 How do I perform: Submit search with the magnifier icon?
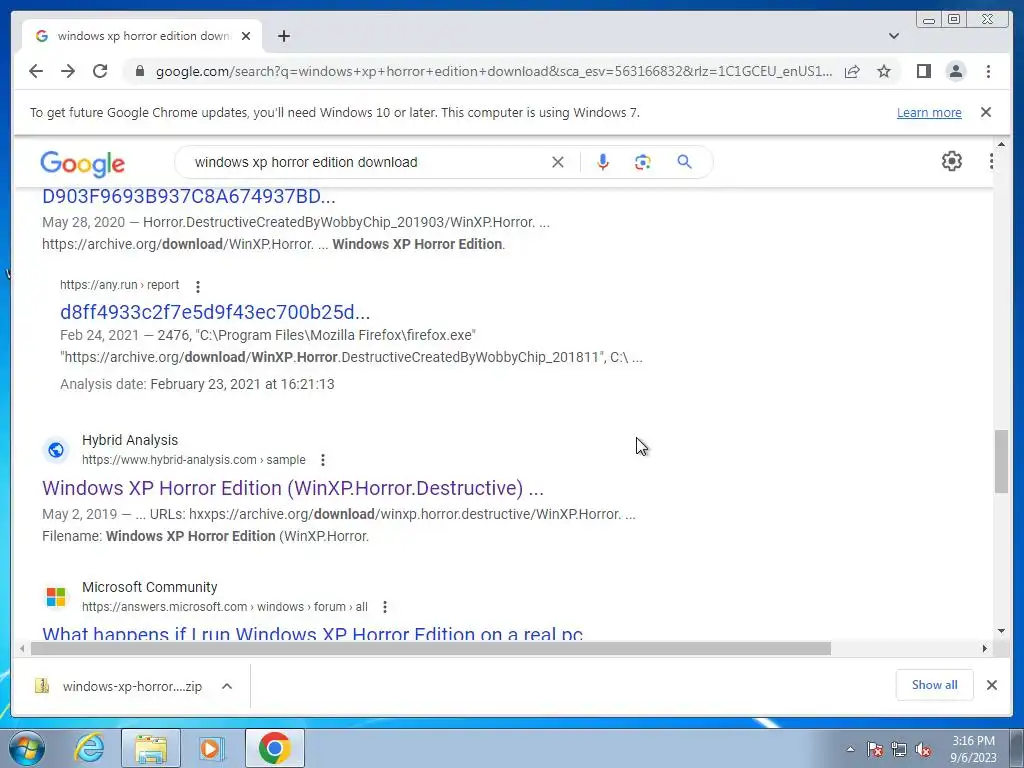pos(684,162)
